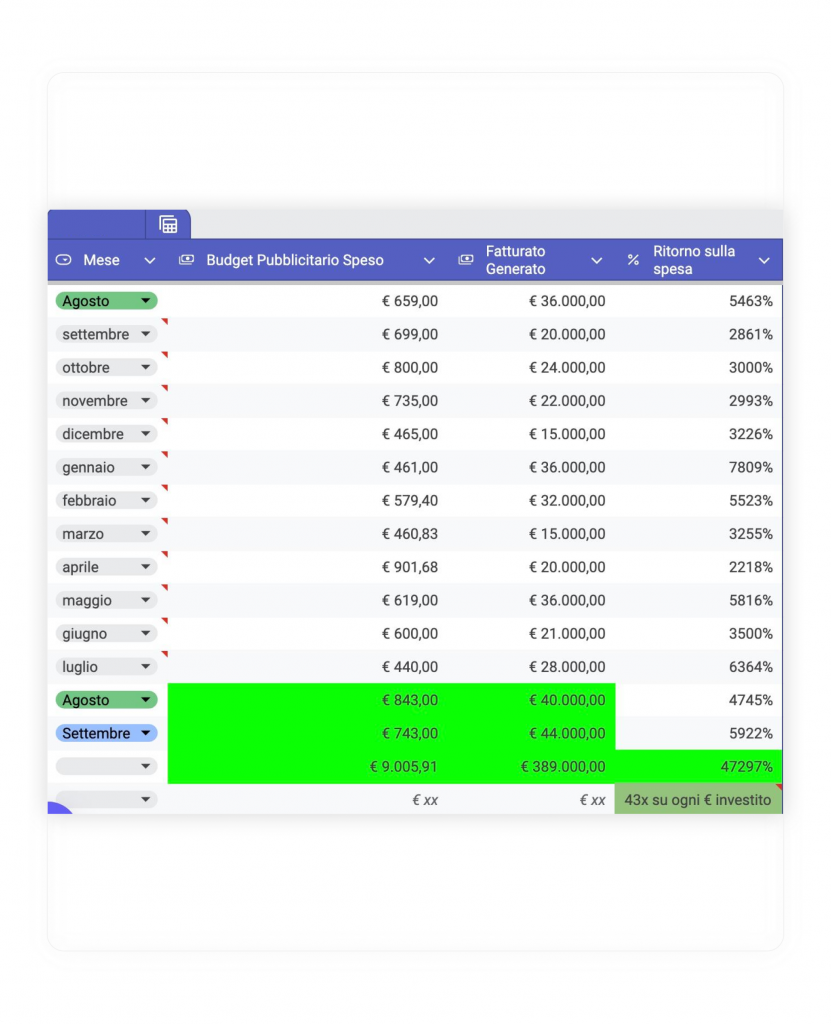Screen dimensions: 831x1024
Task: Open the first green Agosto chip dropdown
Action: tap(146, 301)
